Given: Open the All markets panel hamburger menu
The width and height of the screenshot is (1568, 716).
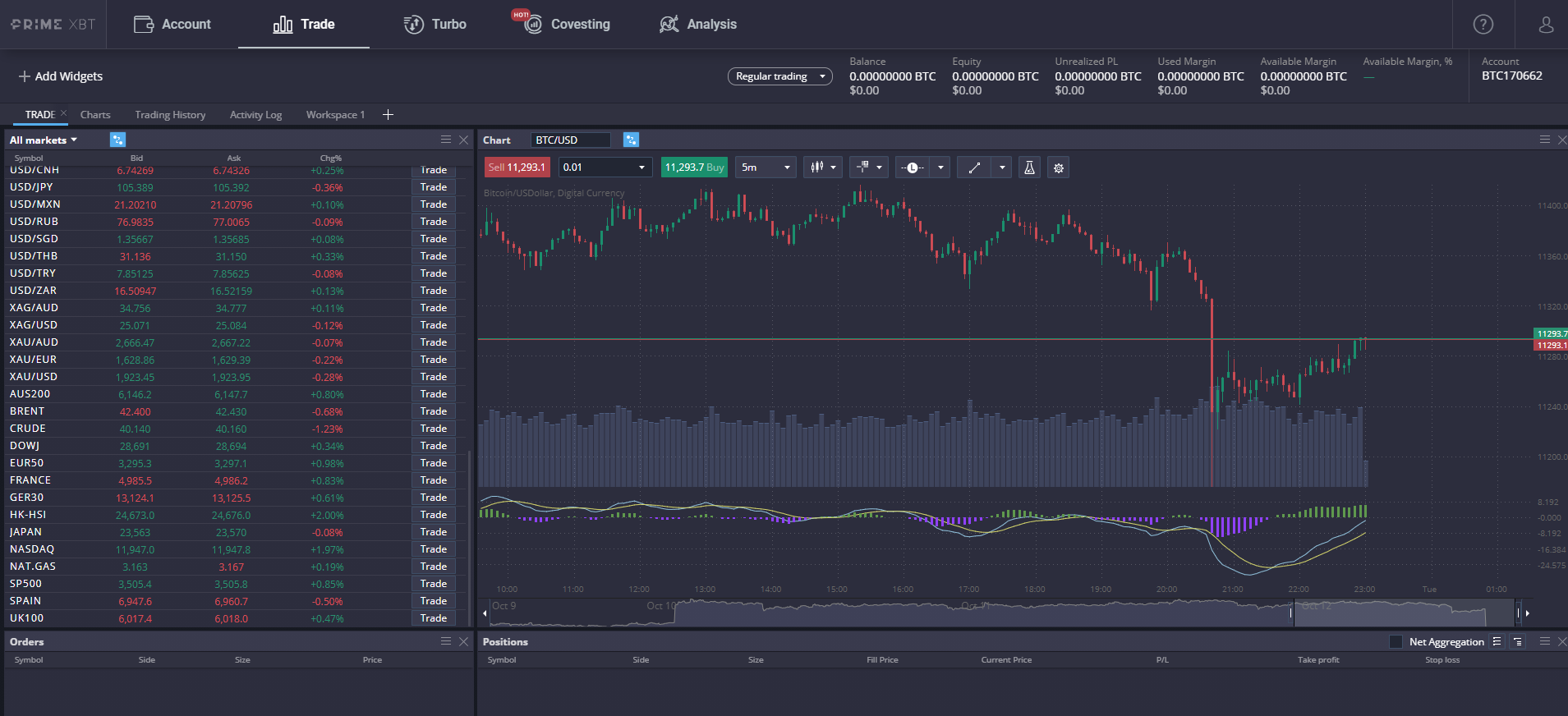Looking at the screenshot, I should 446,140.
